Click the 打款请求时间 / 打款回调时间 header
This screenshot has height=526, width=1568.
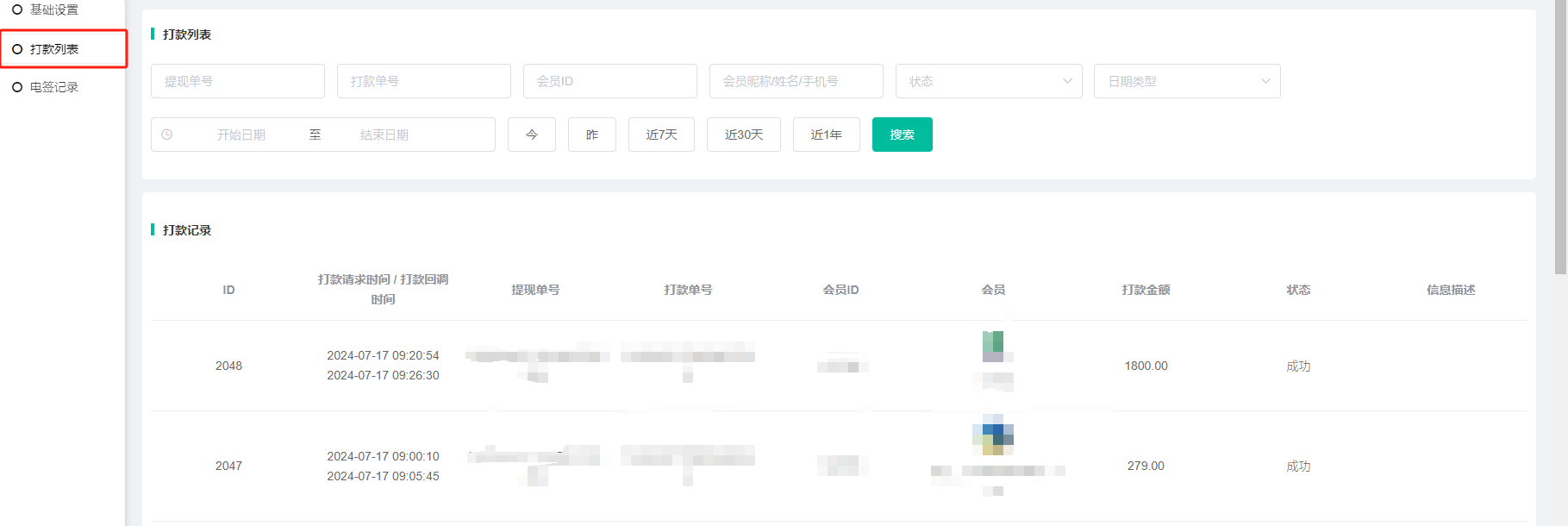[x=383, y=289]
